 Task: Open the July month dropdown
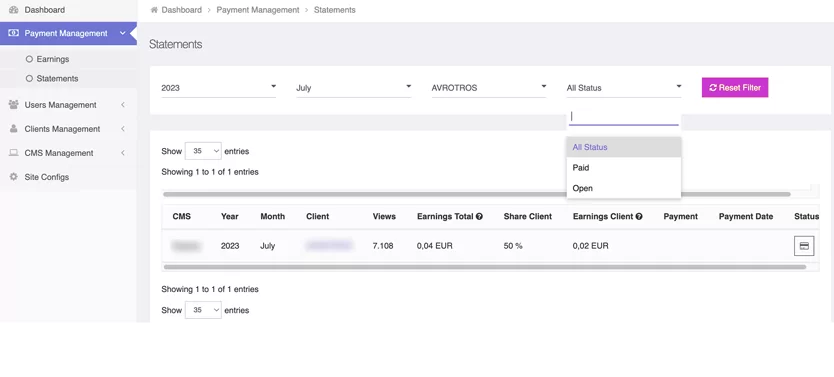point(354,88)
